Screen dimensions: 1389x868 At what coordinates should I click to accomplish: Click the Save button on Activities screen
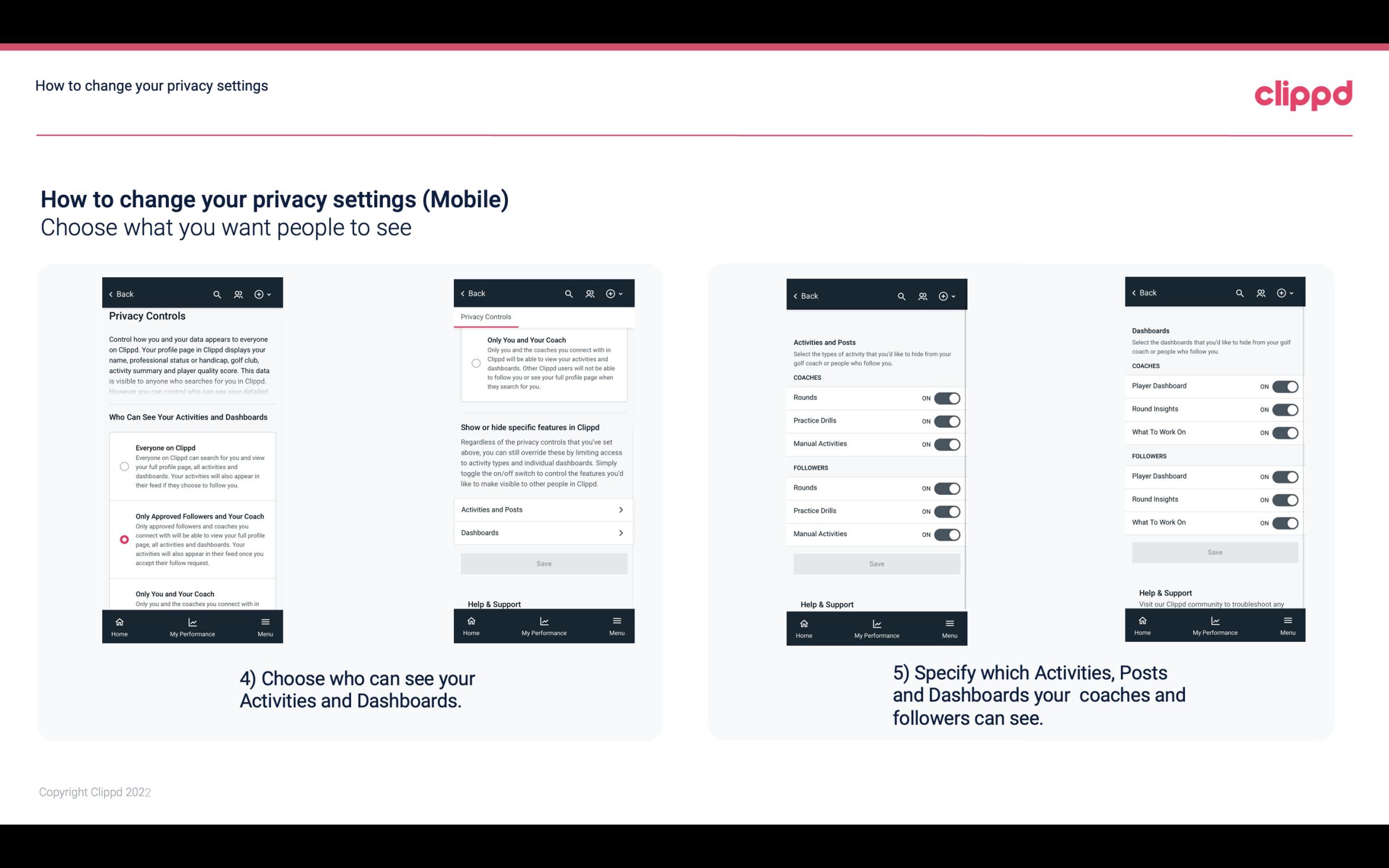coord(875,562)
